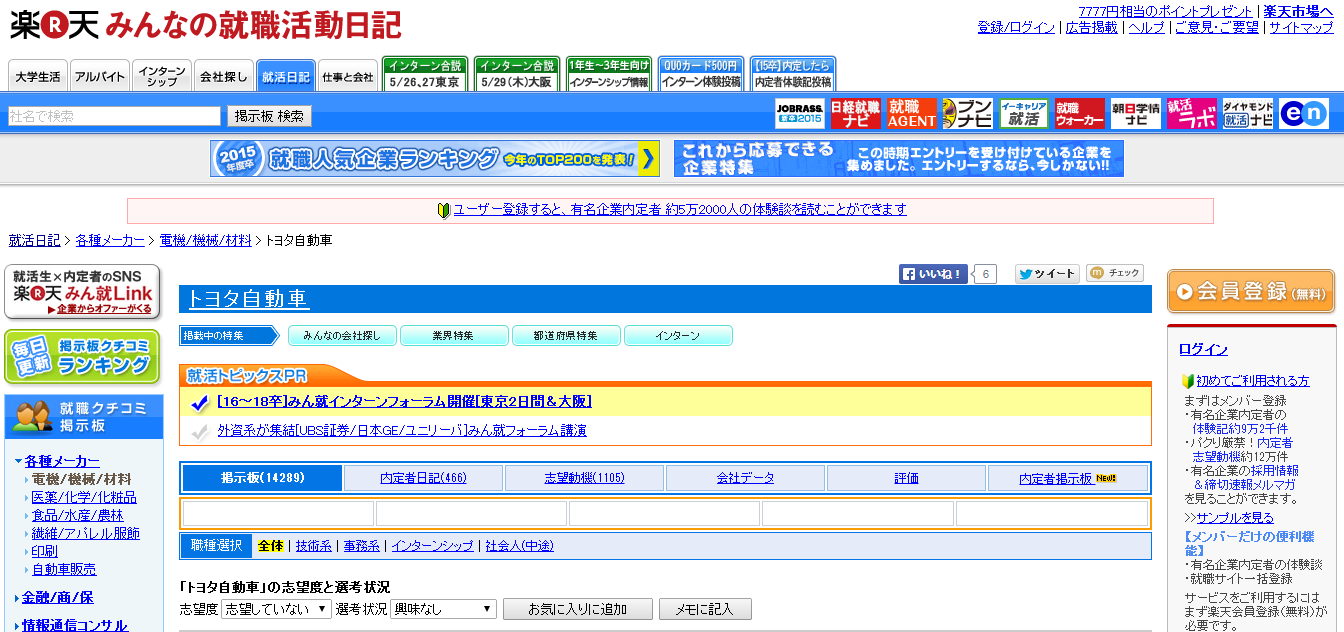1344x632 pixels.
Task: Click the 掲示板 検索 button
Action: tap(270, 116)
